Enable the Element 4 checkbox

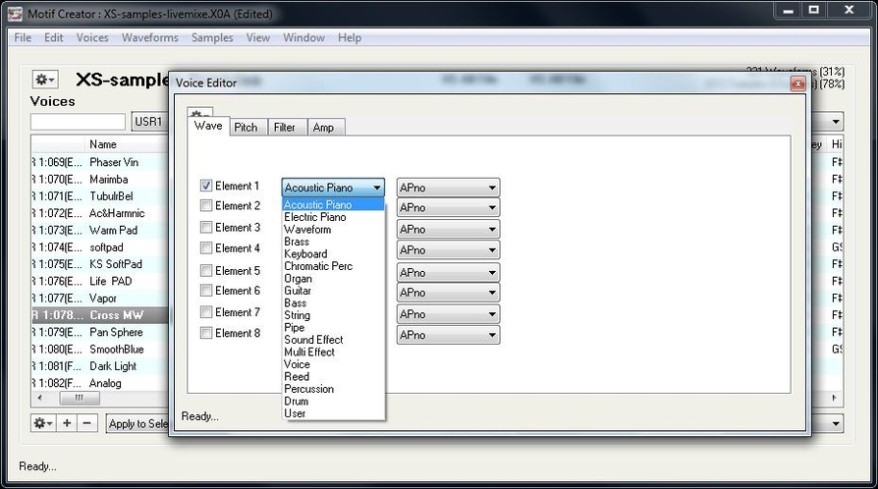206,248
